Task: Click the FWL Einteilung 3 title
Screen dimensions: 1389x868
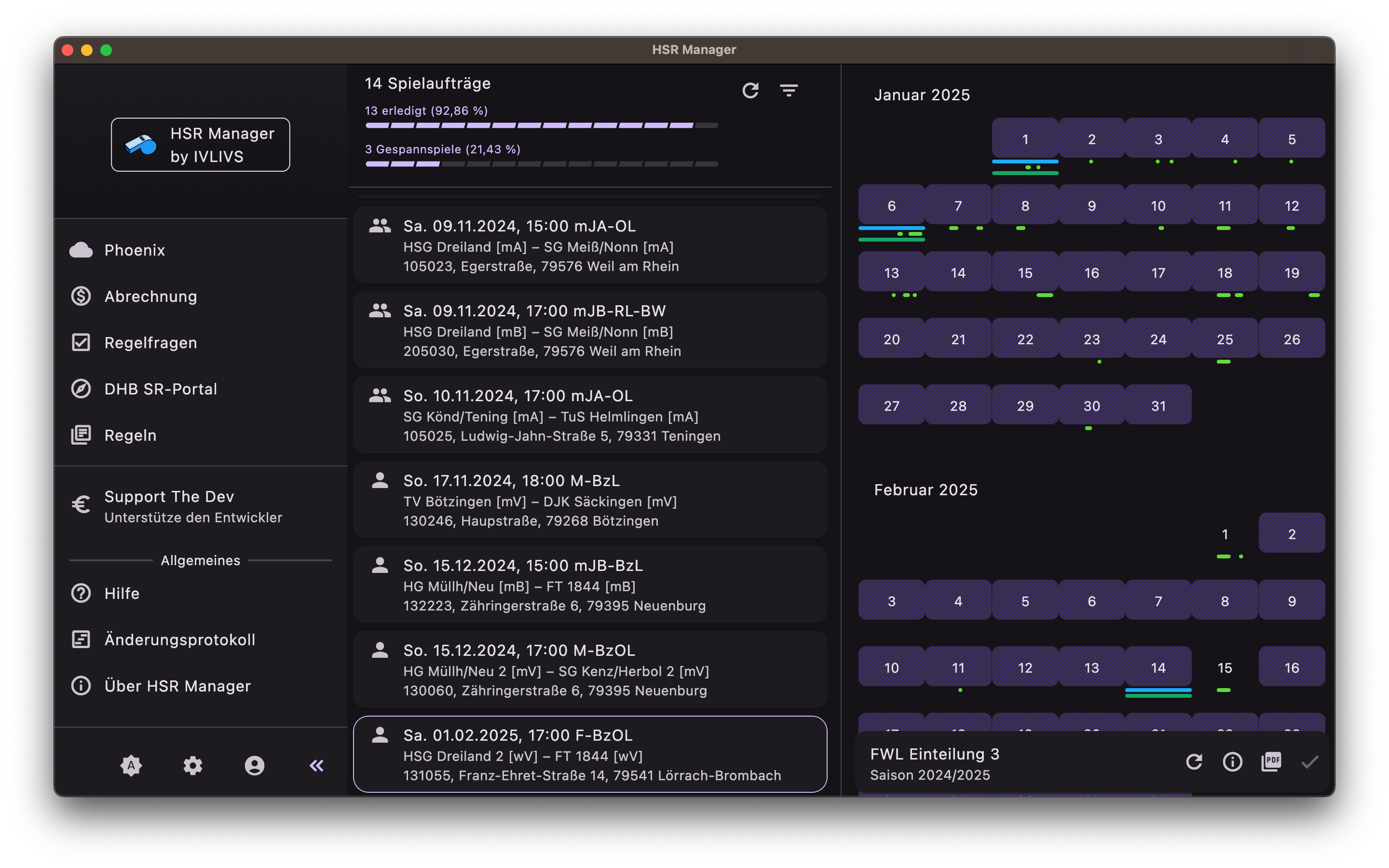Action: (934, 754)
